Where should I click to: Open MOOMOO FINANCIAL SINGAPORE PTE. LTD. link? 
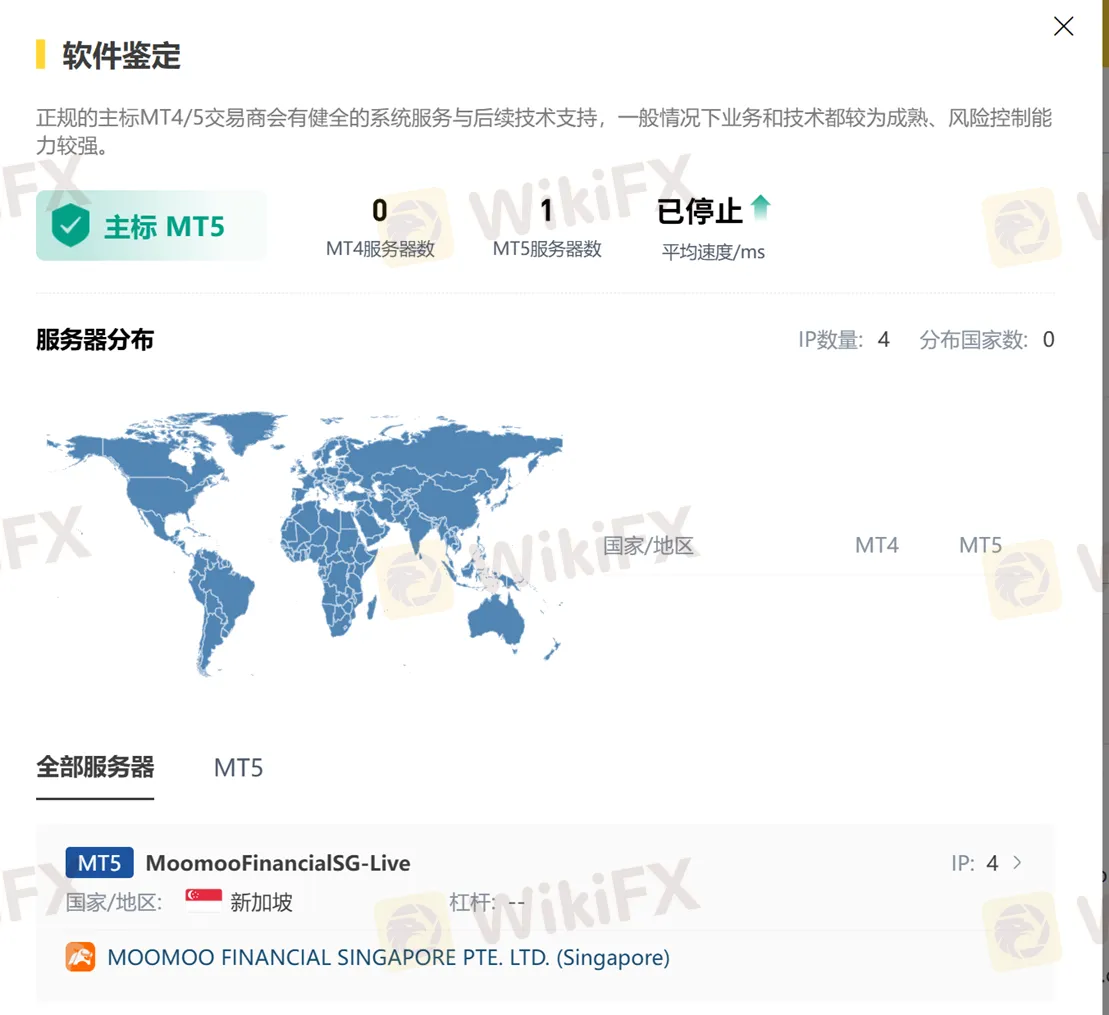[388, 957]
